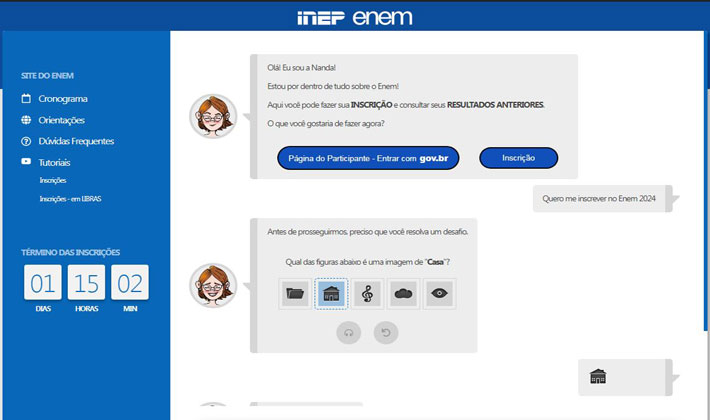
Task: Select the cloud captcha image
Action: tap(403, 294)
